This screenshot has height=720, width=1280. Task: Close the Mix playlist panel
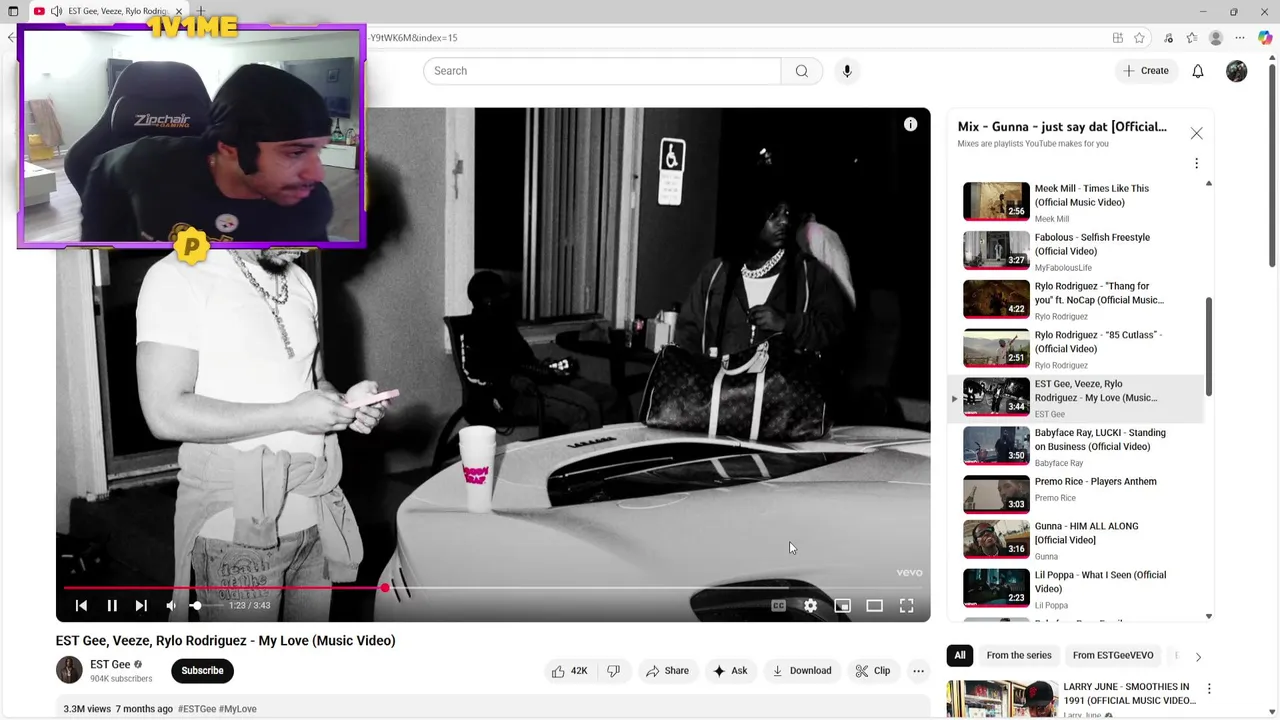click(1196, 133)
